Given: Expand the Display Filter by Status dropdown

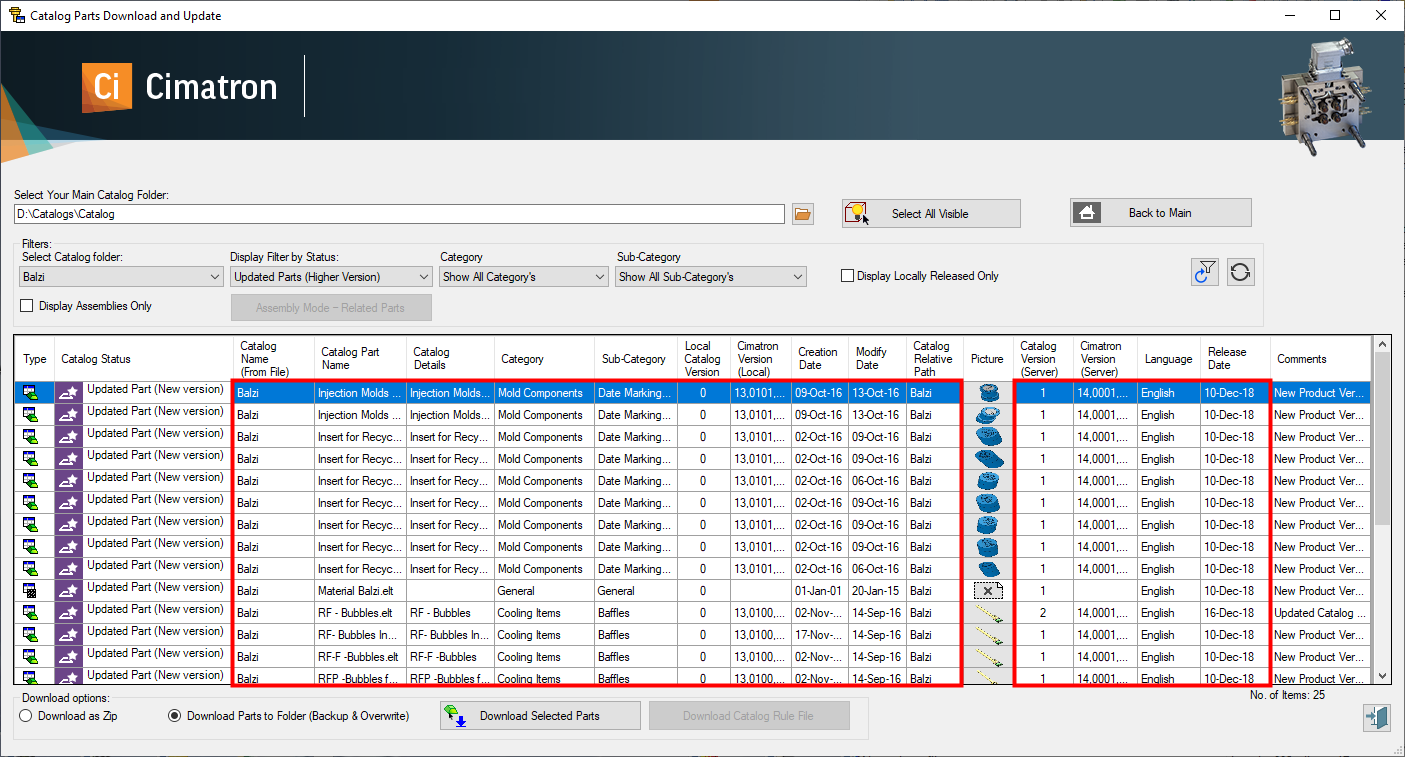Looking at the screenshot, I should point(331,277).
